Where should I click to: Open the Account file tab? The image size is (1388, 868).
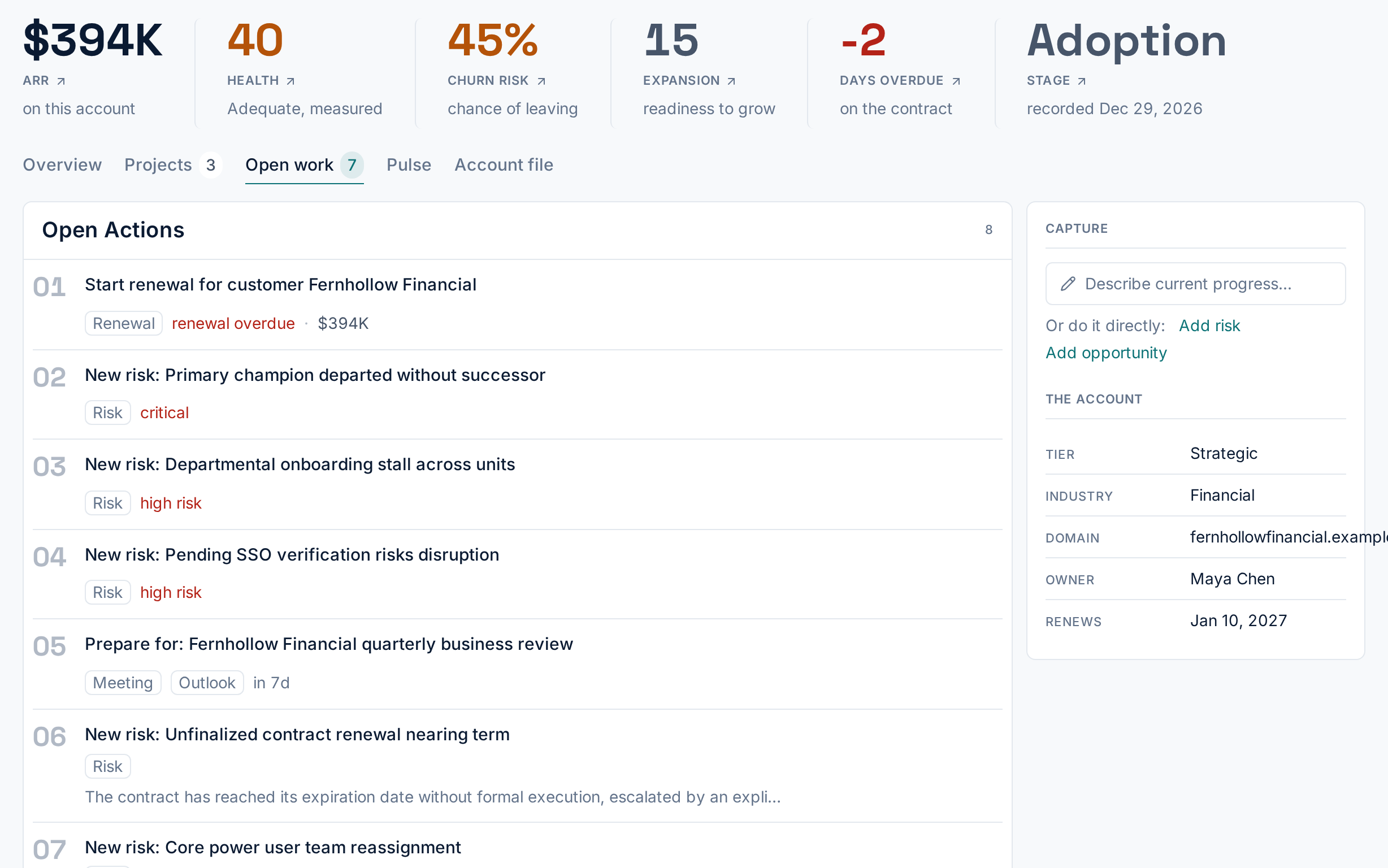pos(504,166)
